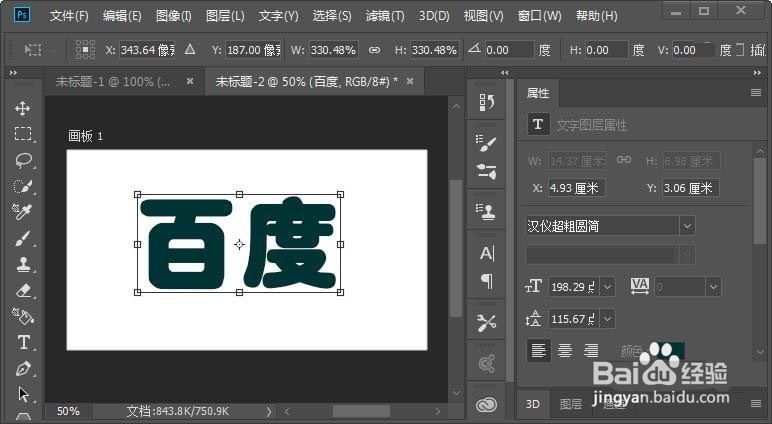Set left align text
Screen dimensions: 772x424
tap(539, 351)
